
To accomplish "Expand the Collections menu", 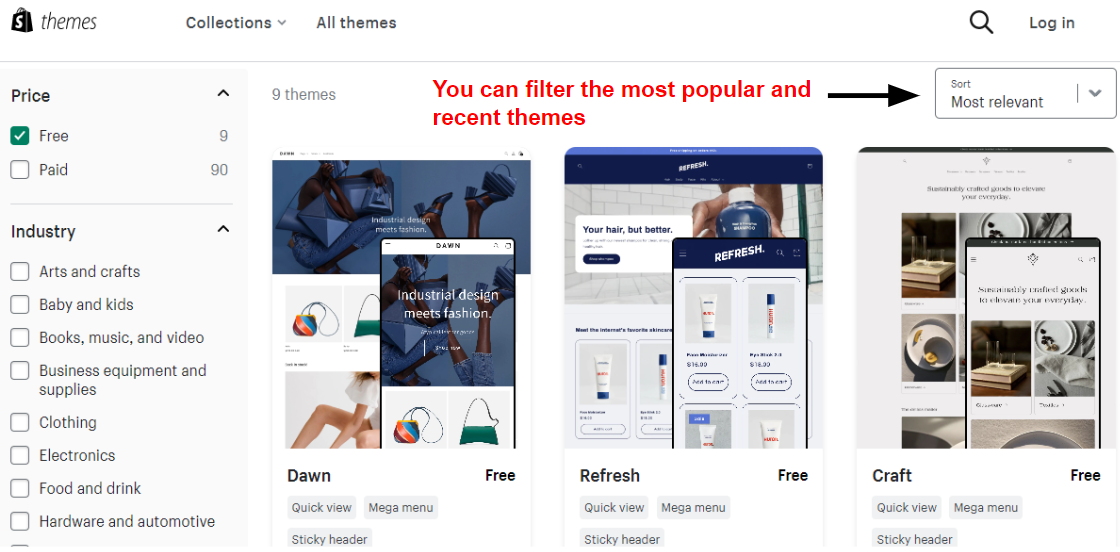I will pos(236,23).
